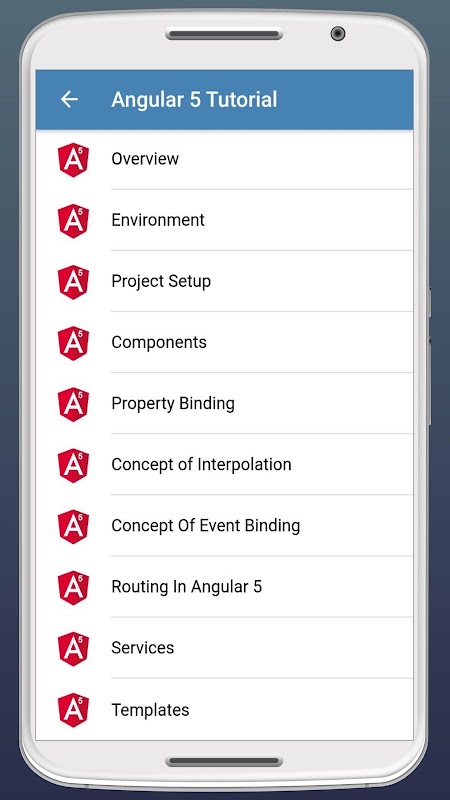The width and height of the screenshot is (450, 800).
Task: Tap the back arrow in the header
Action: pos(69,99)
